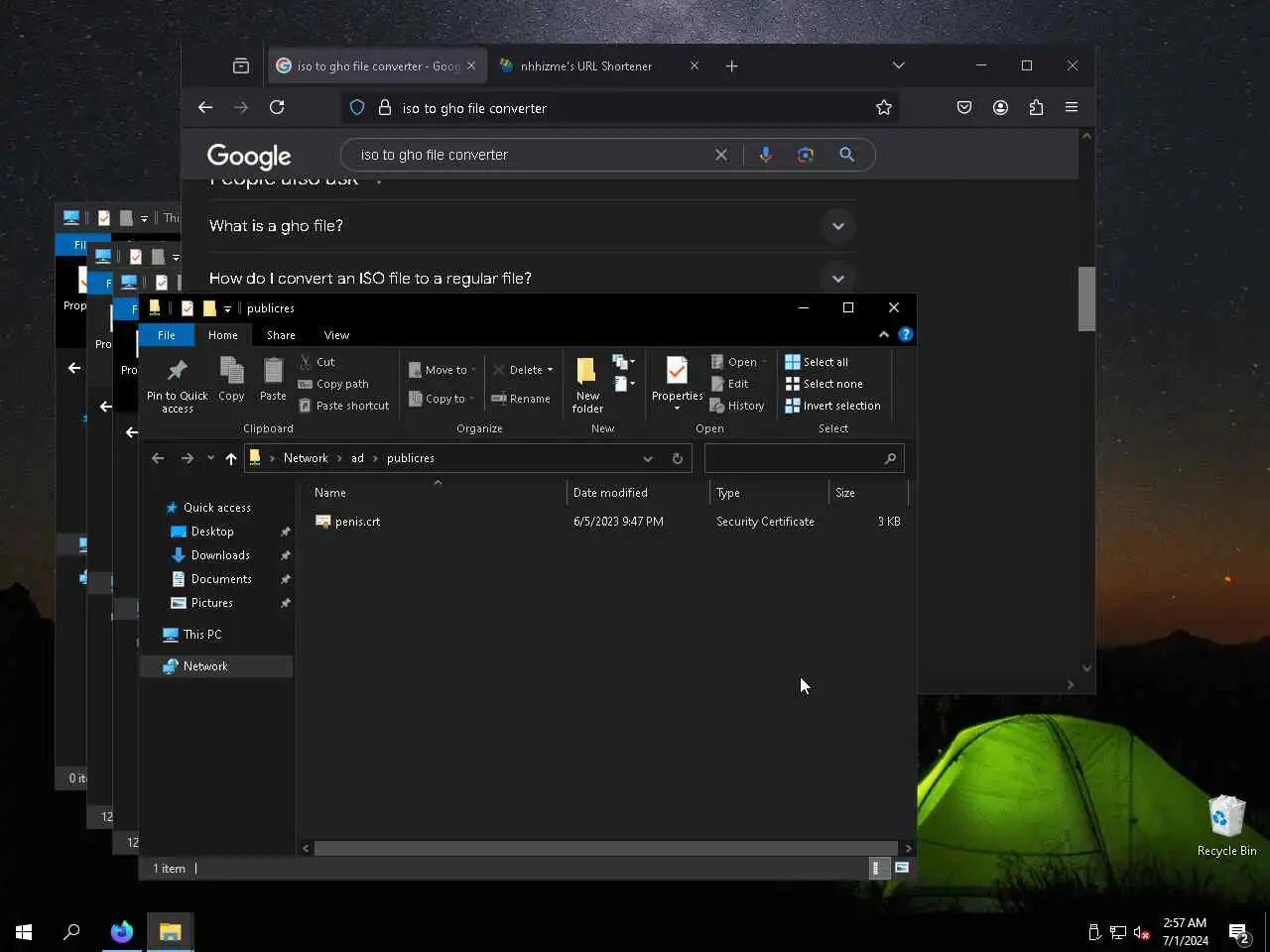Open Properties dropdown in ribbon
The height and width of the screenshot is (952, 1270).
point(678,409)
